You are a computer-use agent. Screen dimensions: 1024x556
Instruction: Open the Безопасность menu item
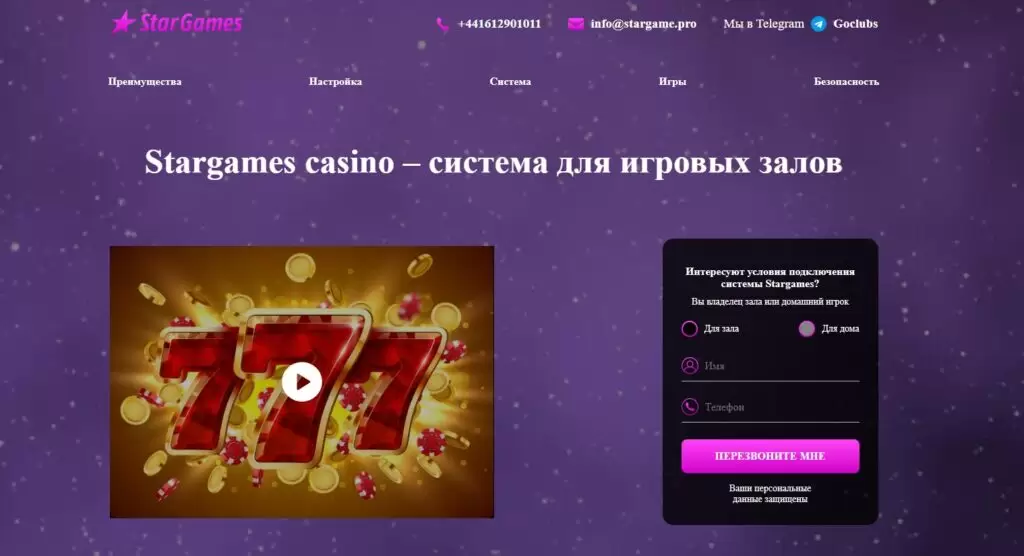click(x=846, y=82)
